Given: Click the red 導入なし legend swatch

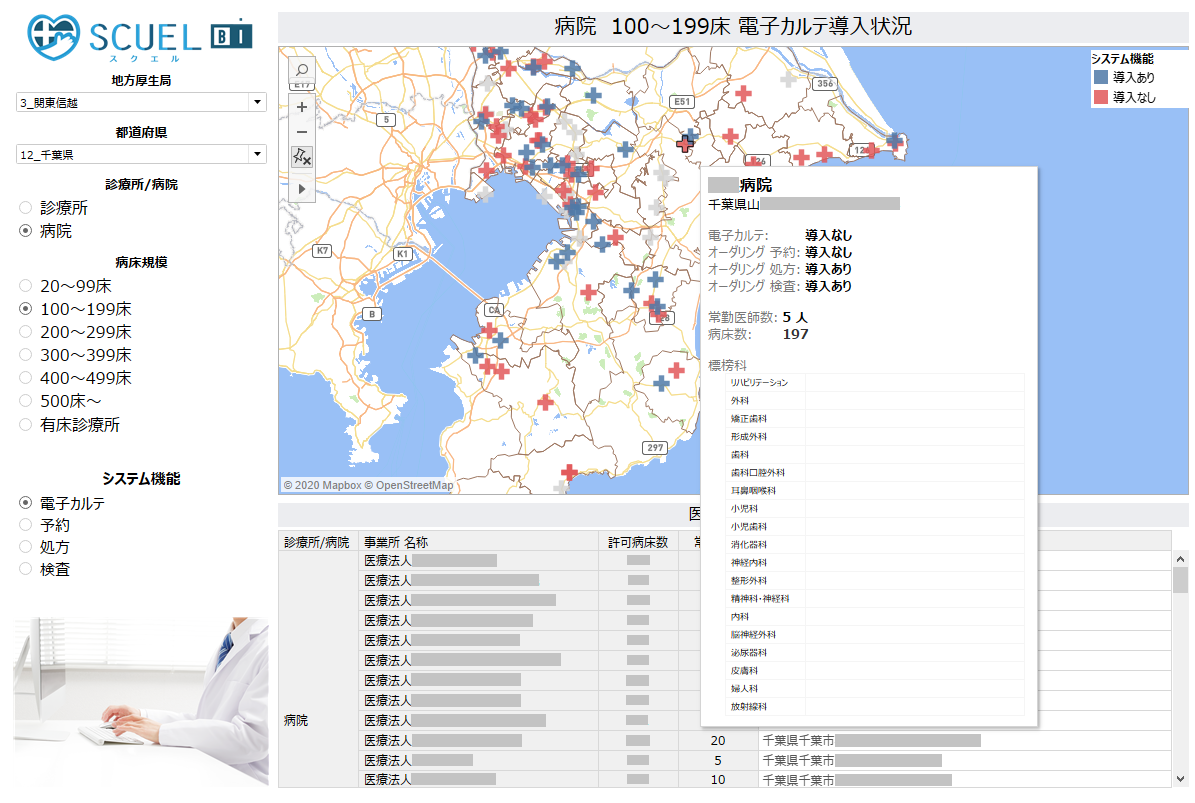Looking at the screenshot, I should pos(1101,97).
